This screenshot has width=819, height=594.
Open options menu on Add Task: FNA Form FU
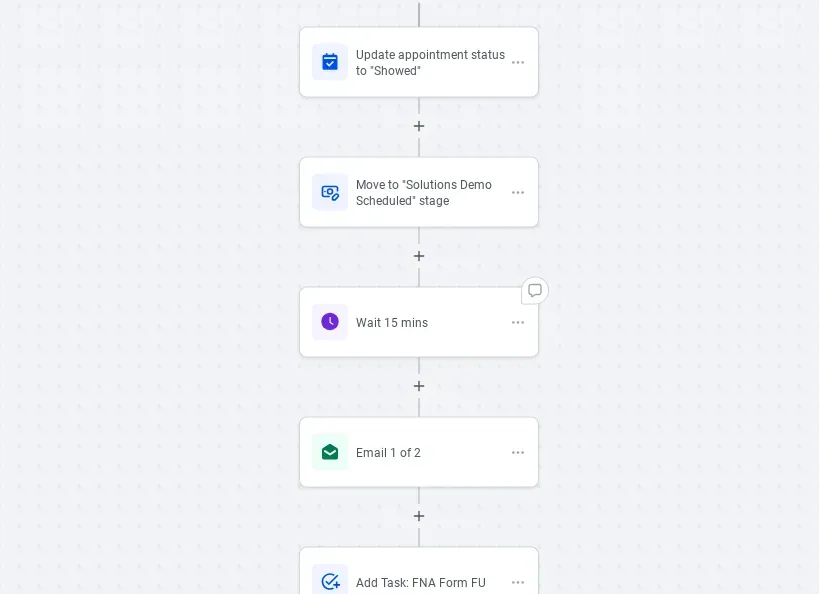tap(518, 582)
